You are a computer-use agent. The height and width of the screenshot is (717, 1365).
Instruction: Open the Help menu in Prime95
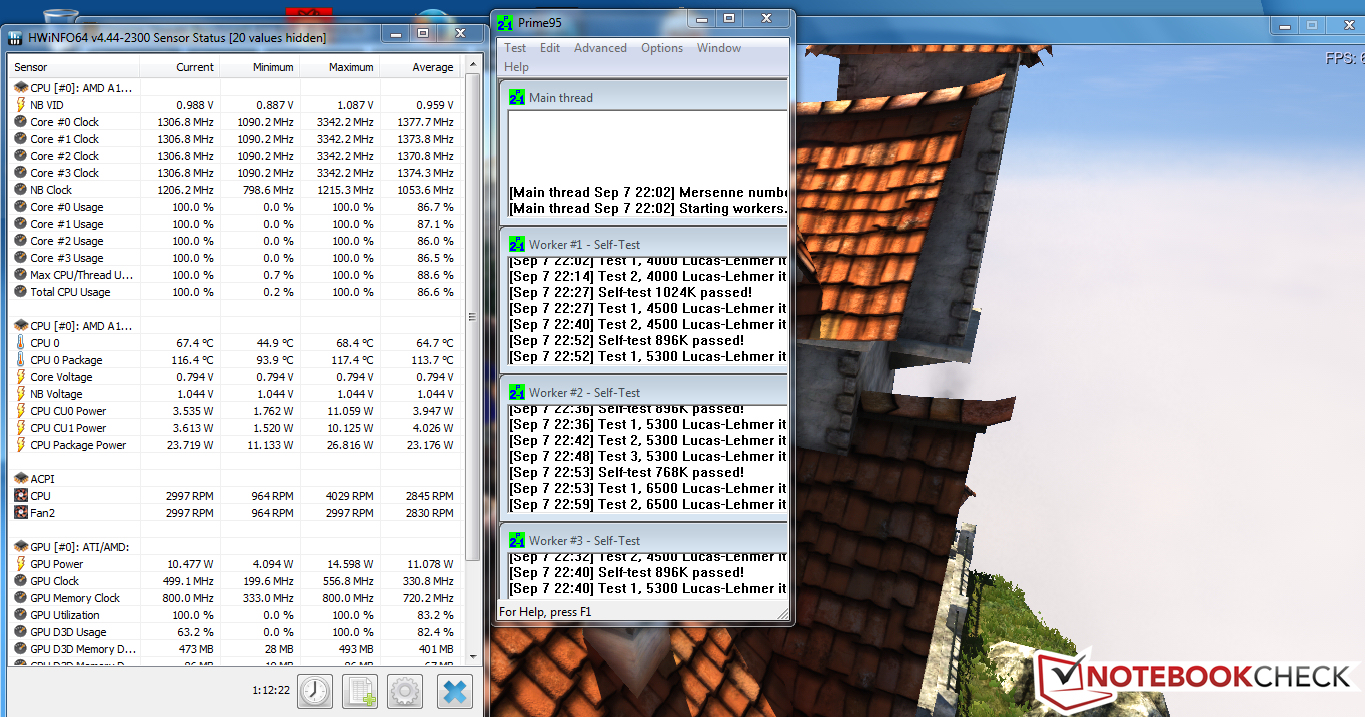517,67
